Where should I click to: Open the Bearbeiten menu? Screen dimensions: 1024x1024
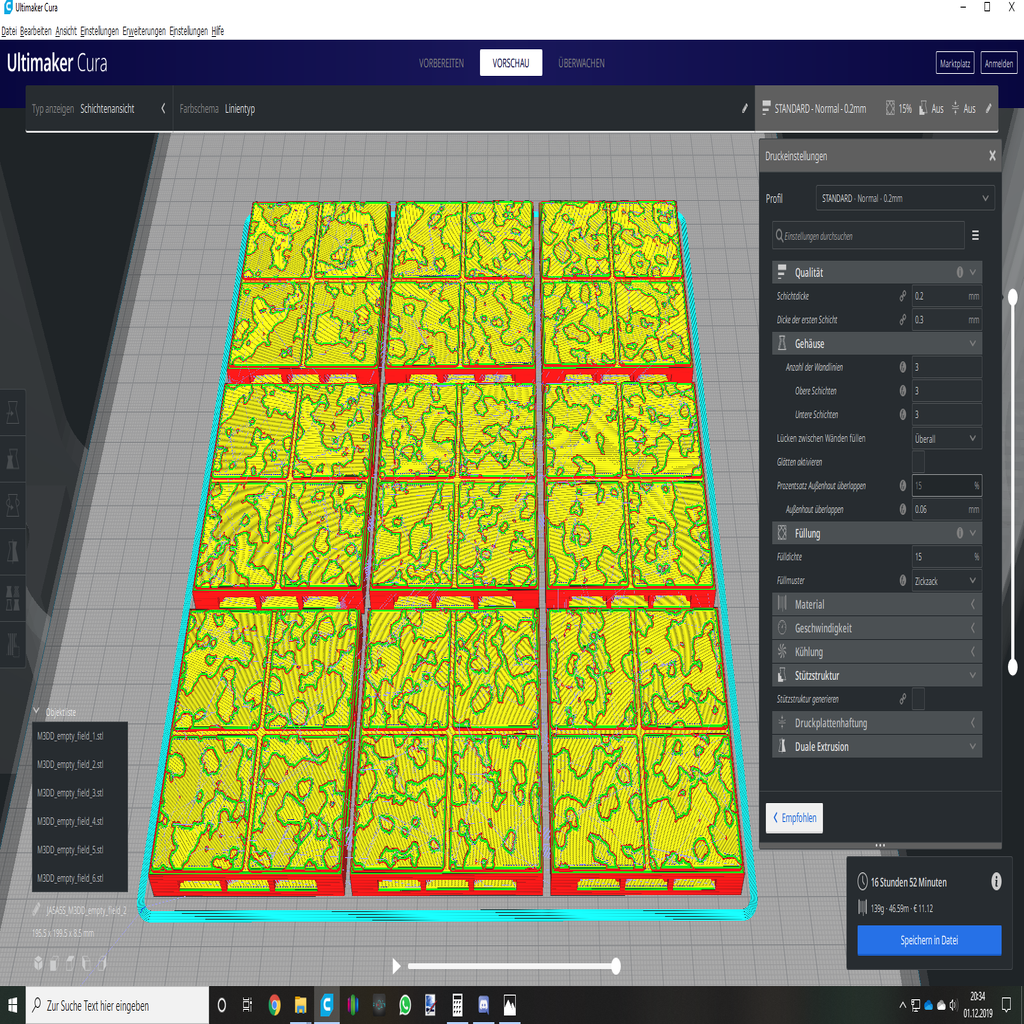(35, 31)
